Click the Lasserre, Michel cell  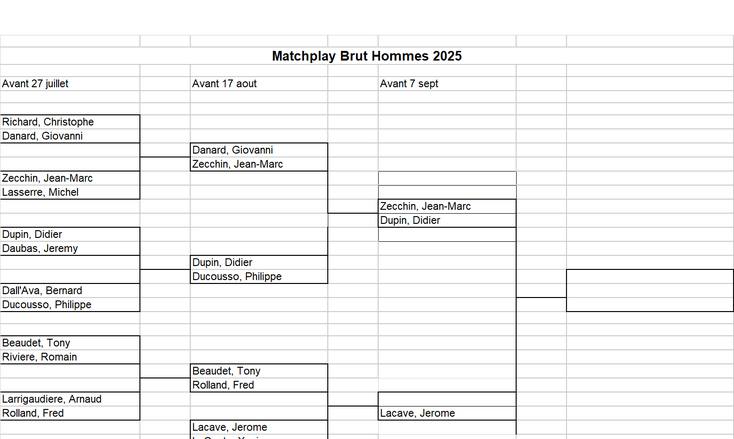pyautogui.click(x=41, y=192)
